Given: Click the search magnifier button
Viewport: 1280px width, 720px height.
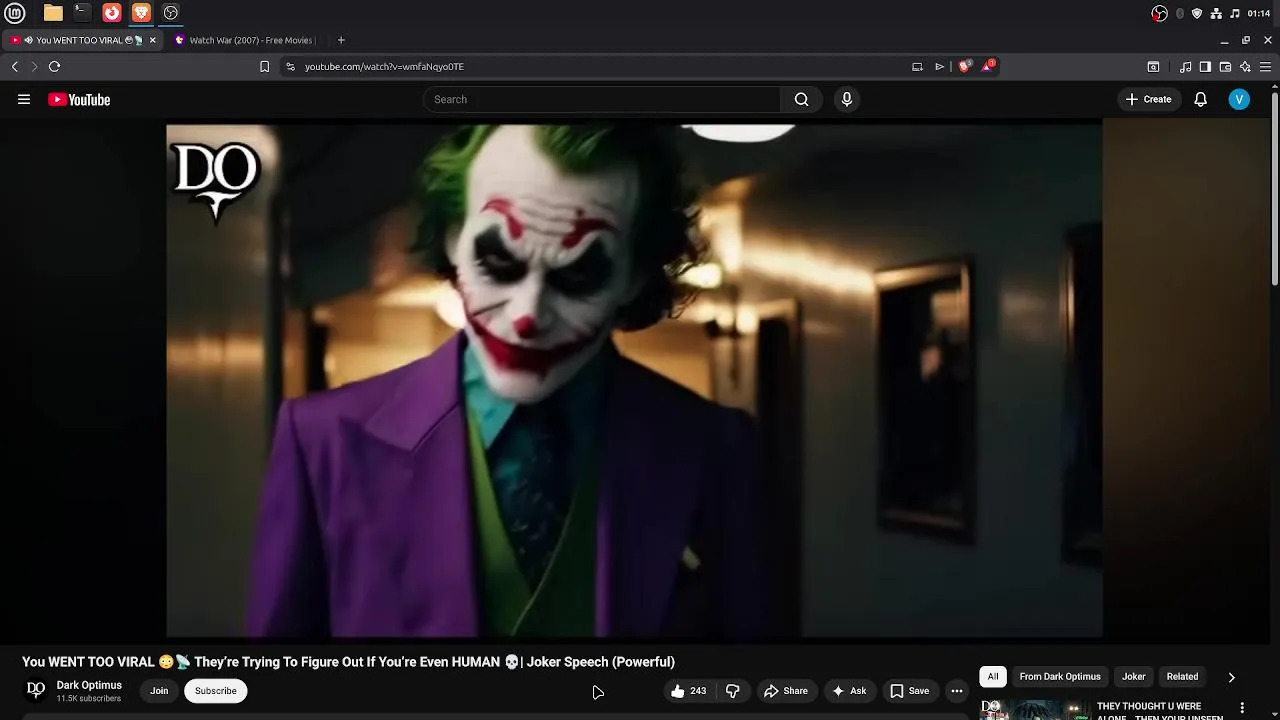Looking at the screenshot, I should (x=801, y=99).
